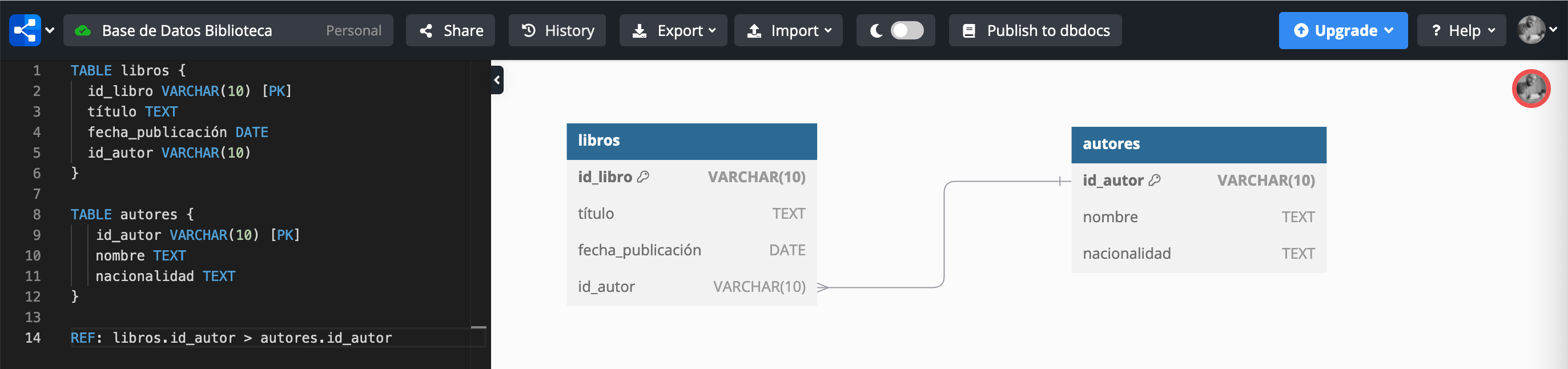
Task: Click the diagram name Base de Datos Biblioteca
Action: click(187, 30)
